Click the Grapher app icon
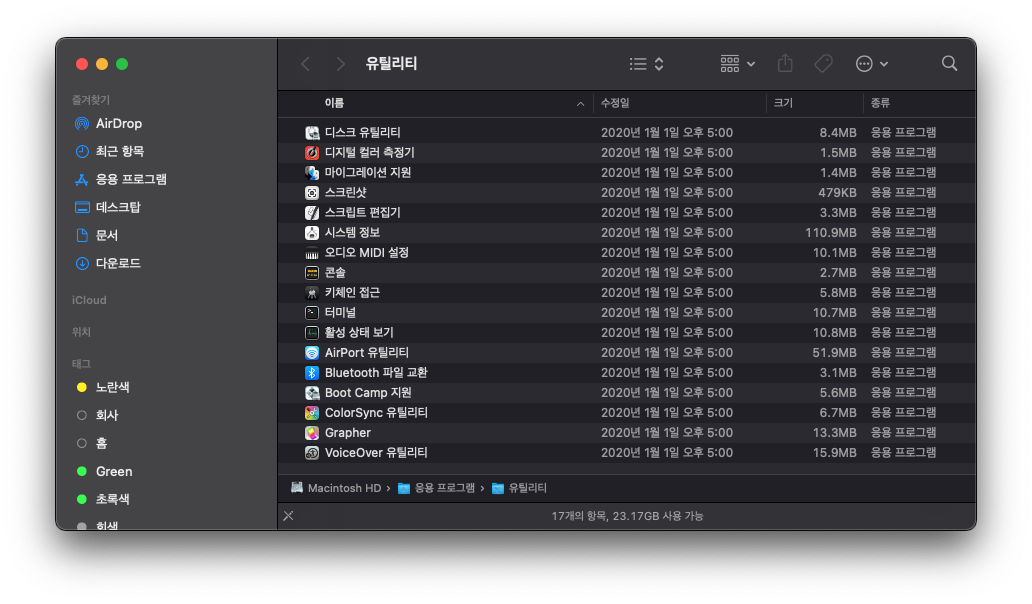The height and width of the screenshot is (604, 1032). pos(312,433)
